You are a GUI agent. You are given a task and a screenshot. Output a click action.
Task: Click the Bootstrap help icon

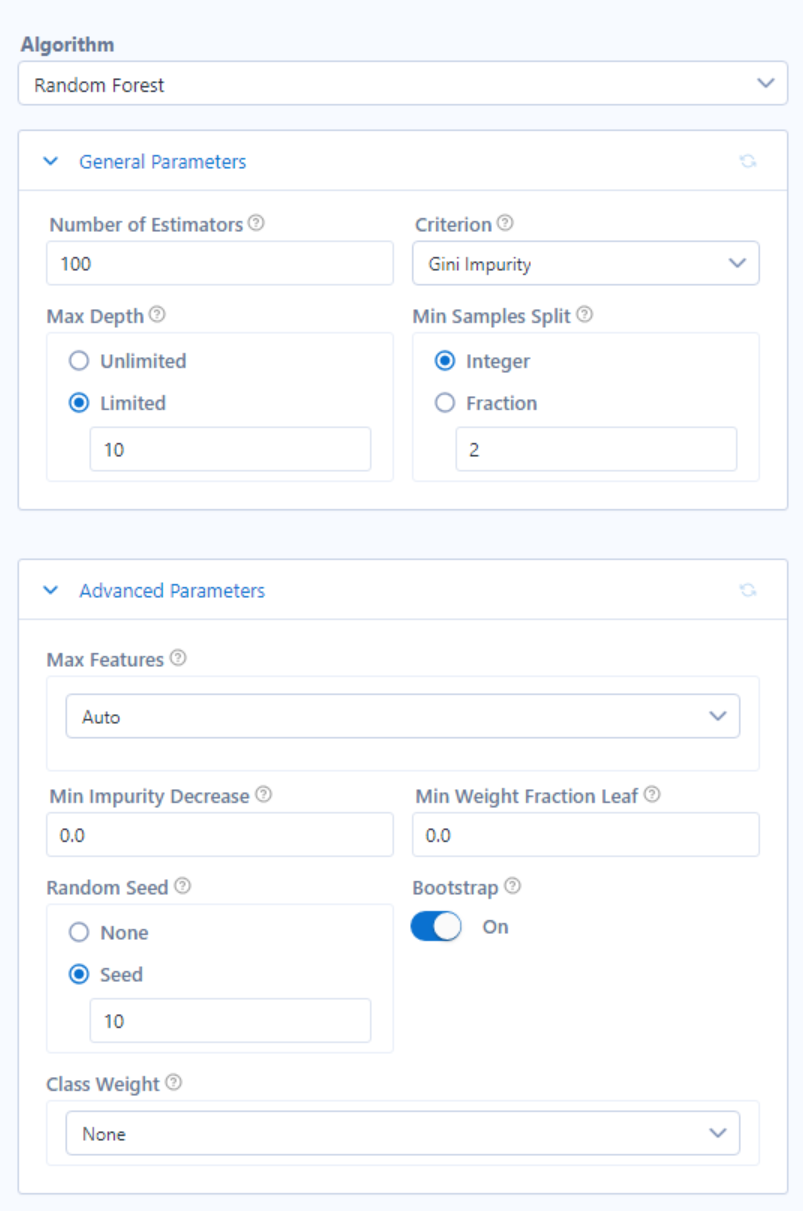pyautogui.click(x=513, y=886)
